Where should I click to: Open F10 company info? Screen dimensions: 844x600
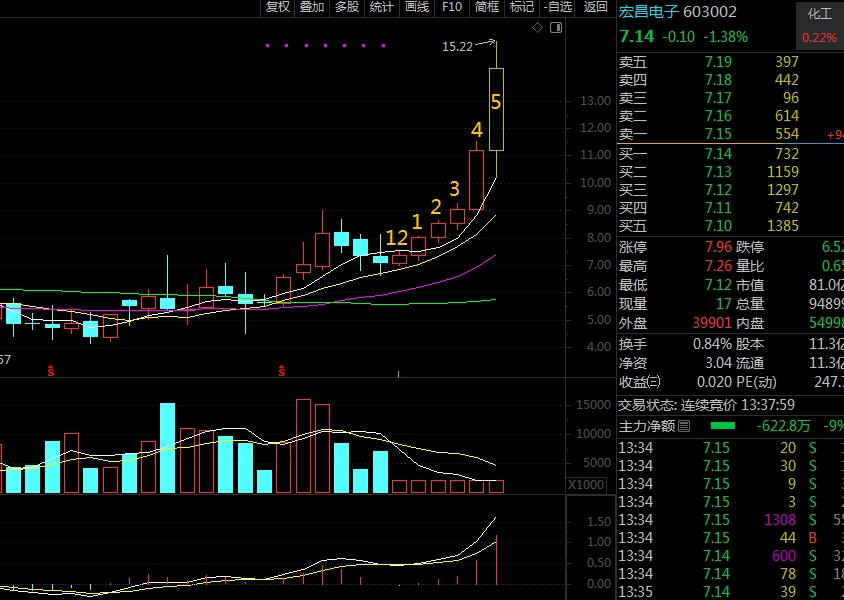click(452, 7)
